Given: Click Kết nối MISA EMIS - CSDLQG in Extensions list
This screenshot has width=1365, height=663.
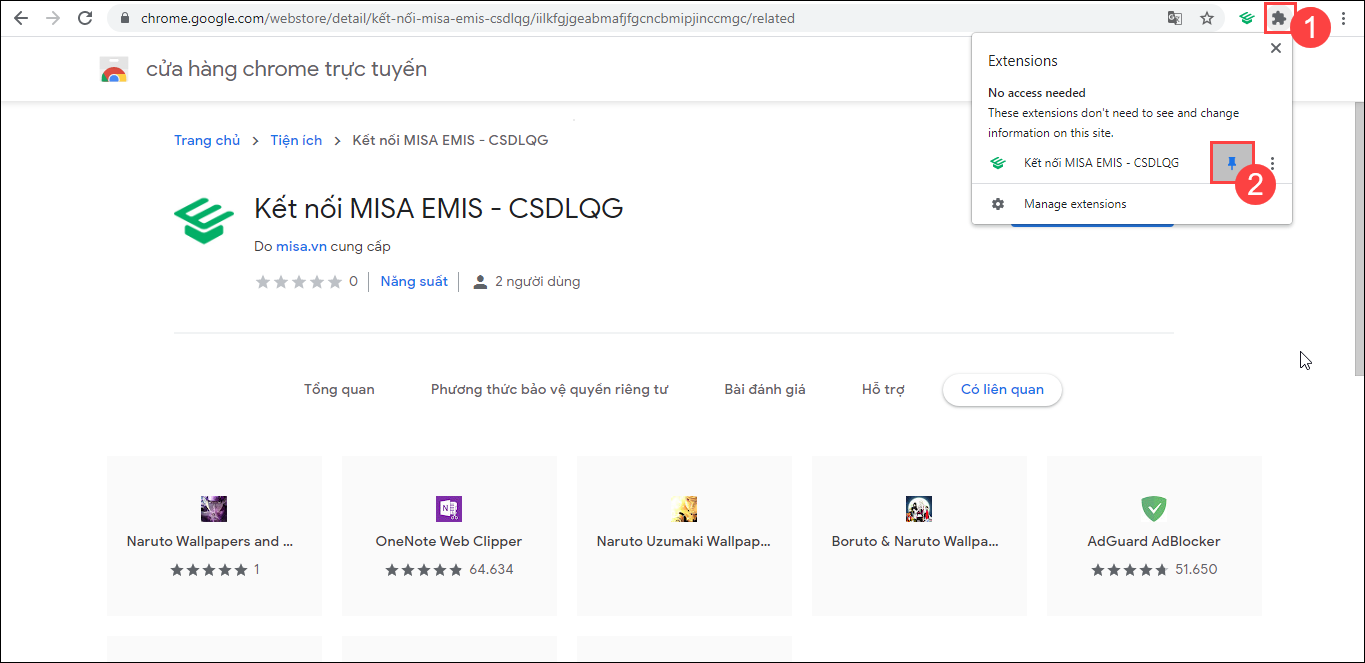Looking at the screenshot, I should [1101, 163].
